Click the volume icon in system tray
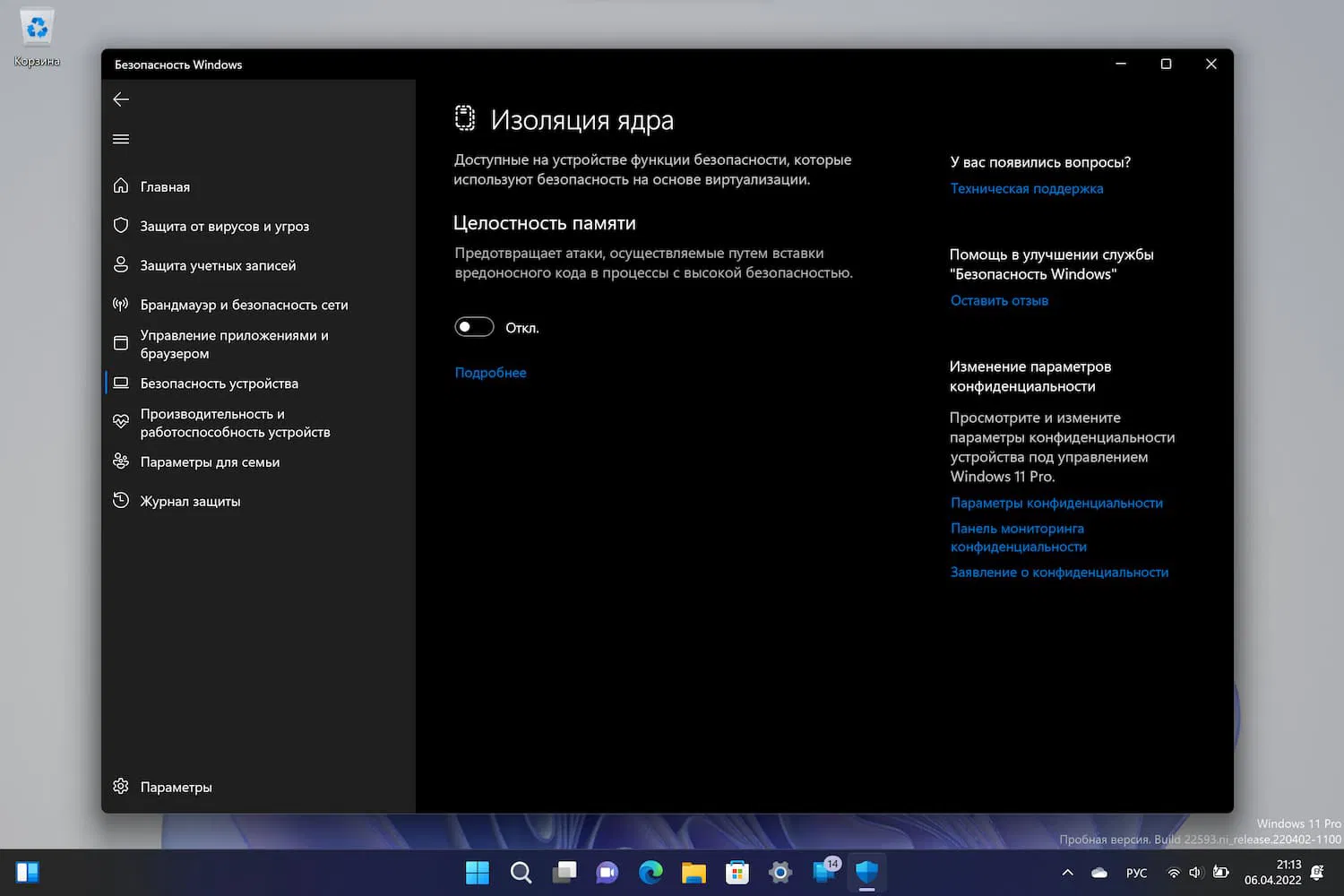The height and width of the screenshot is (896, 1344). point(1196,872)
